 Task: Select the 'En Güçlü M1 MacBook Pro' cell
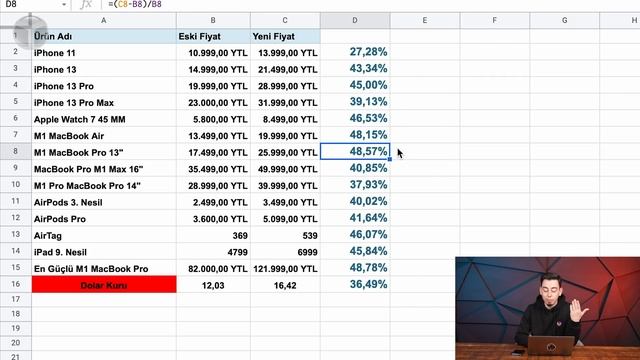tap(104, 269)
